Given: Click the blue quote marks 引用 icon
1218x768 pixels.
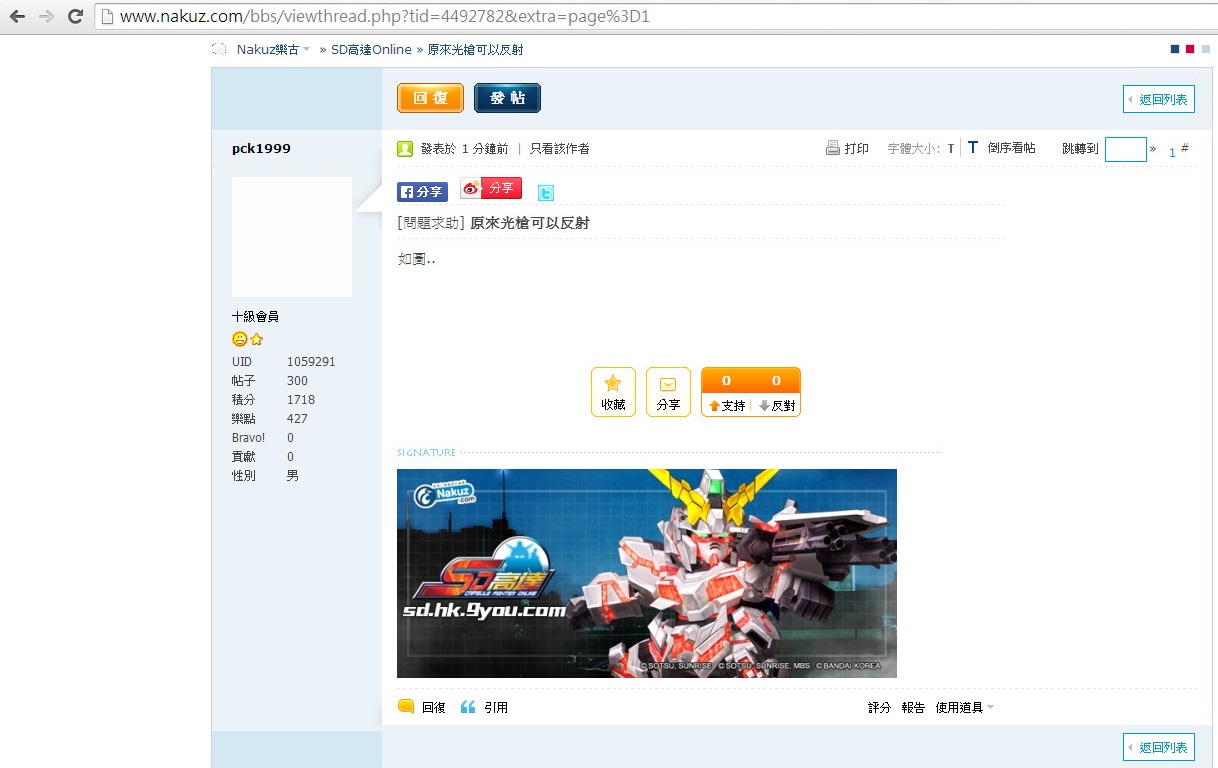Looking at the screenshot, I should point(467,707).
